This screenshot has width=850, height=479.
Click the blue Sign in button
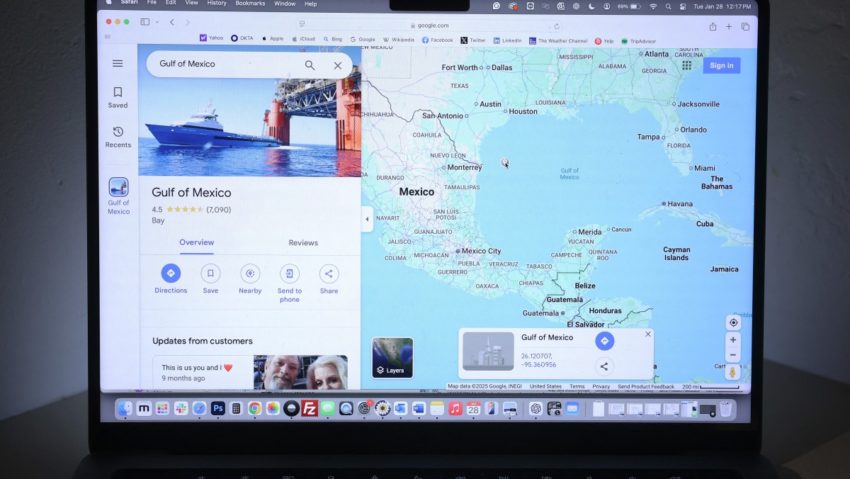[x=722, y=66]
